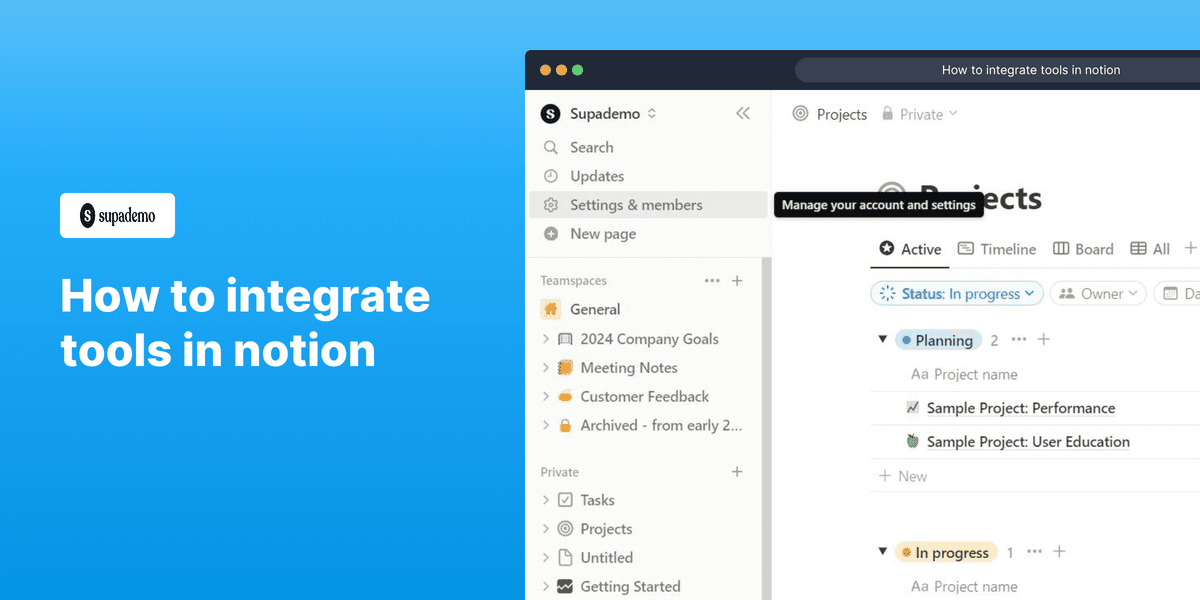Open the Archived - from early 2... locked page
Image resolution: width=1200 pixels, height=600 pixels.
coord(660,425)
